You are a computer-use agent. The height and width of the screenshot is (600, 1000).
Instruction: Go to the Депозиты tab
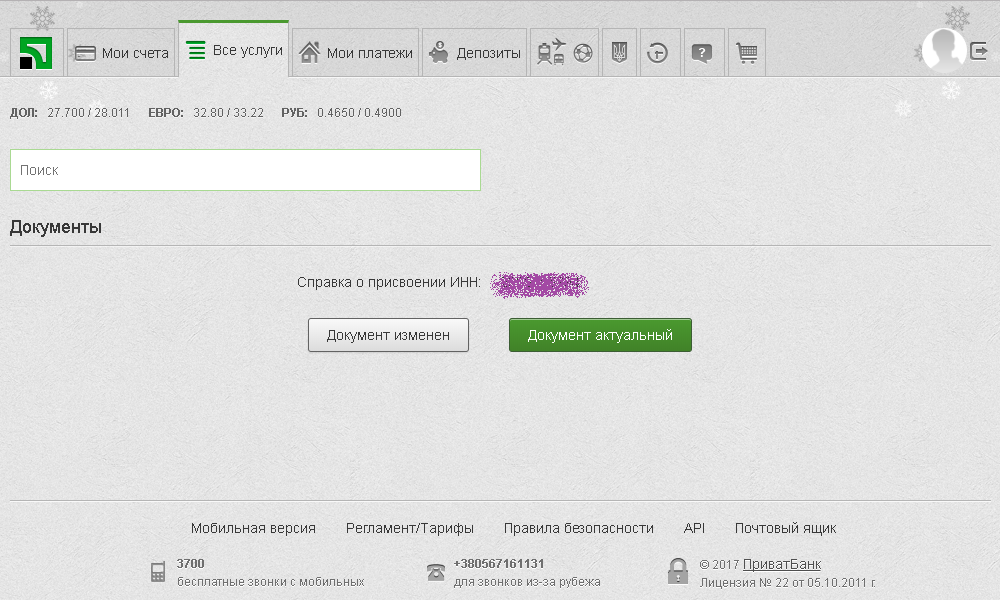(474, 53)
